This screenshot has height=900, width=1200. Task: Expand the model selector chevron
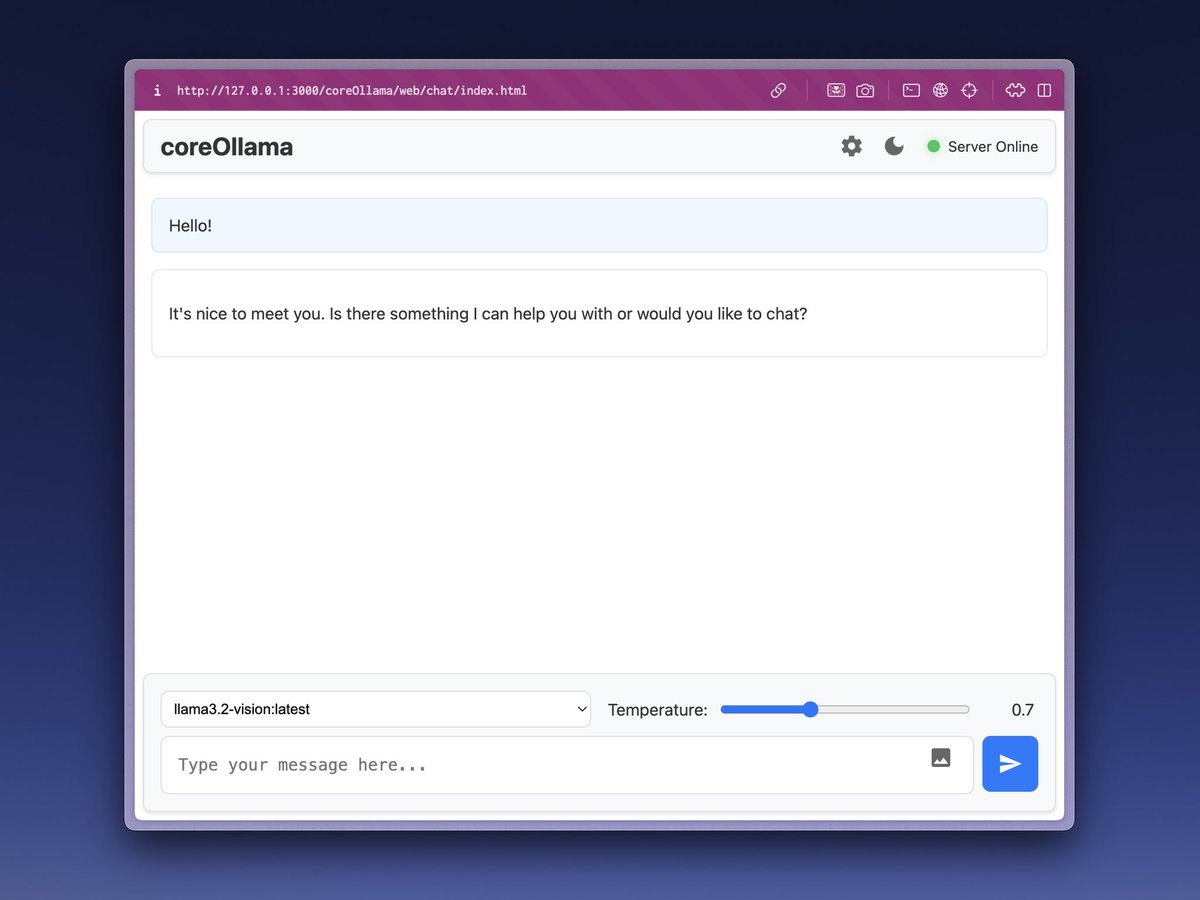(583, 709)
